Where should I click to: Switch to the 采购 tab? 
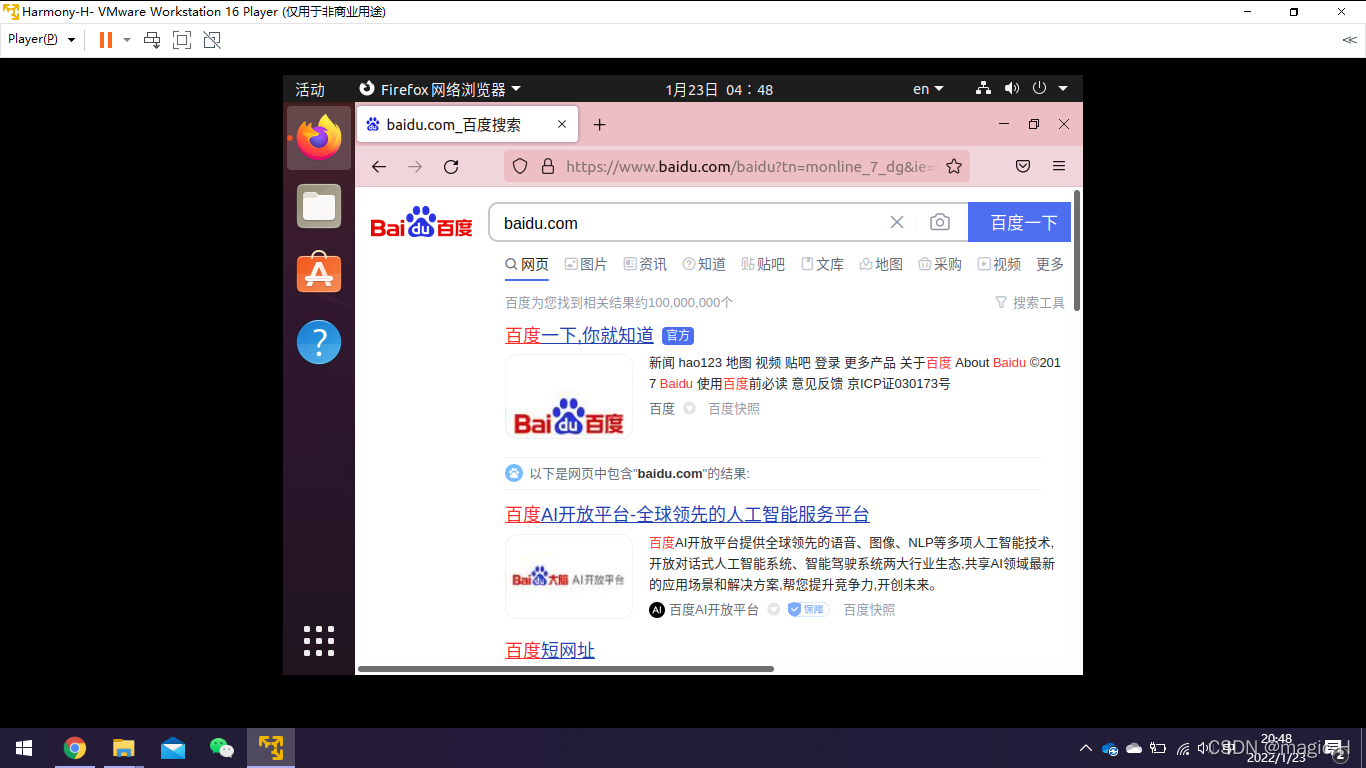pos(940,265)
